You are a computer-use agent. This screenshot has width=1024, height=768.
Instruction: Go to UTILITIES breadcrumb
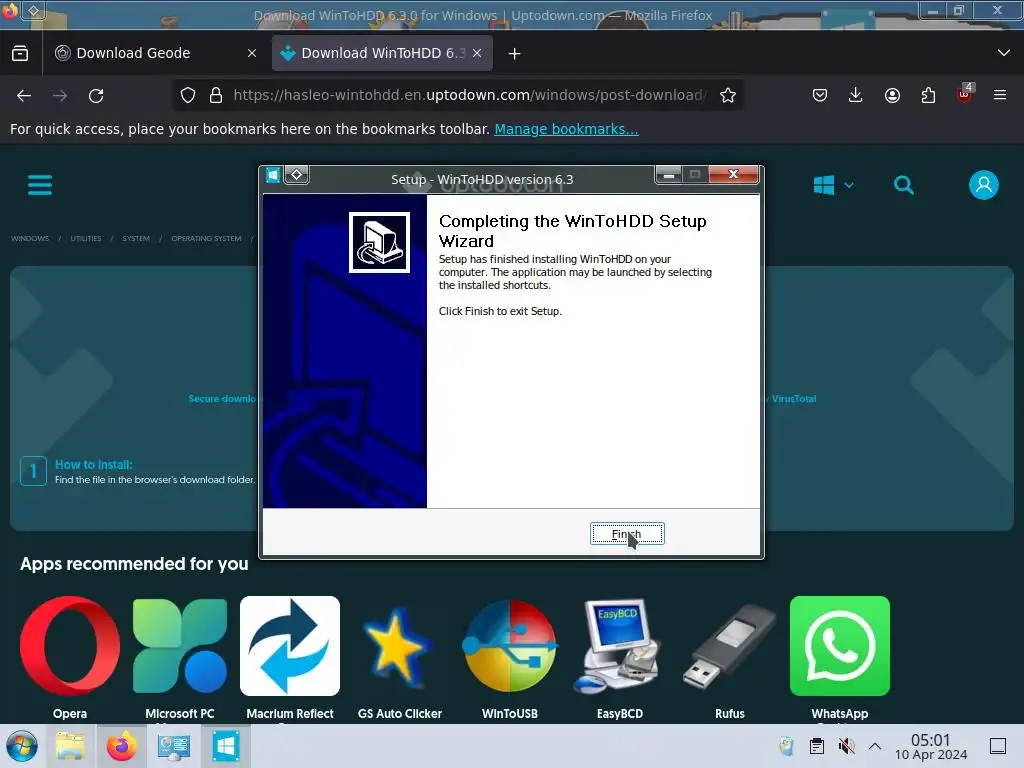pyautogui.click(x=86, y=238)
